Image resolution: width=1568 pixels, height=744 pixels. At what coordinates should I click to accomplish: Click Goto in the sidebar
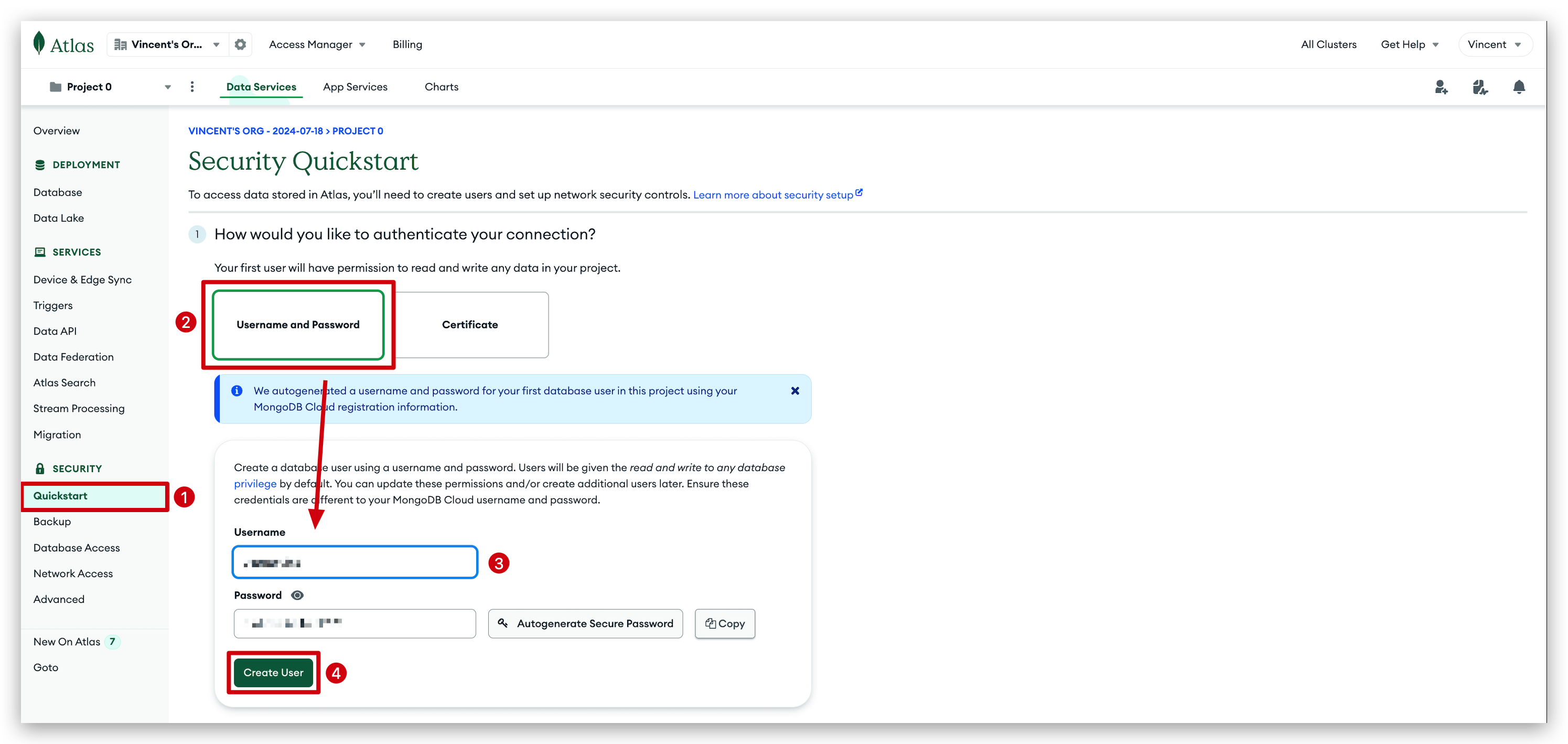46,667
